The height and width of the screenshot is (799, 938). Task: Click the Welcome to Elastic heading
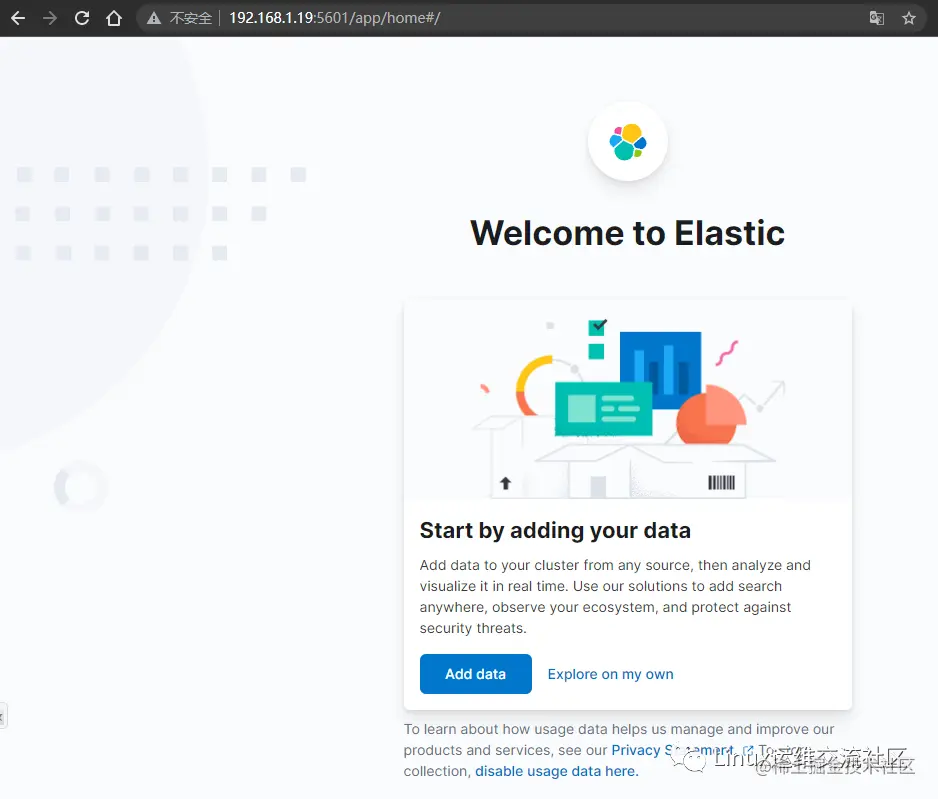pos(628,233)
